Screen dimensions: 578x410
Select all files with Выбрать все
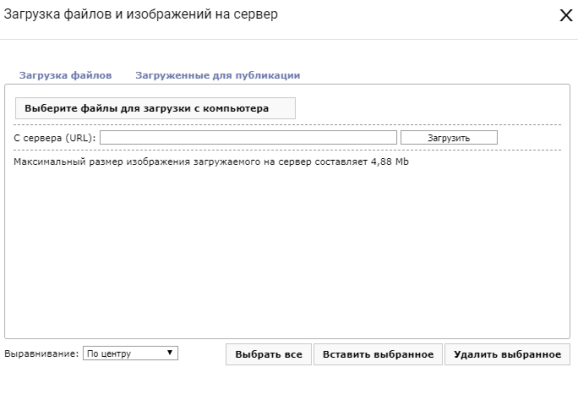(269, 354)
